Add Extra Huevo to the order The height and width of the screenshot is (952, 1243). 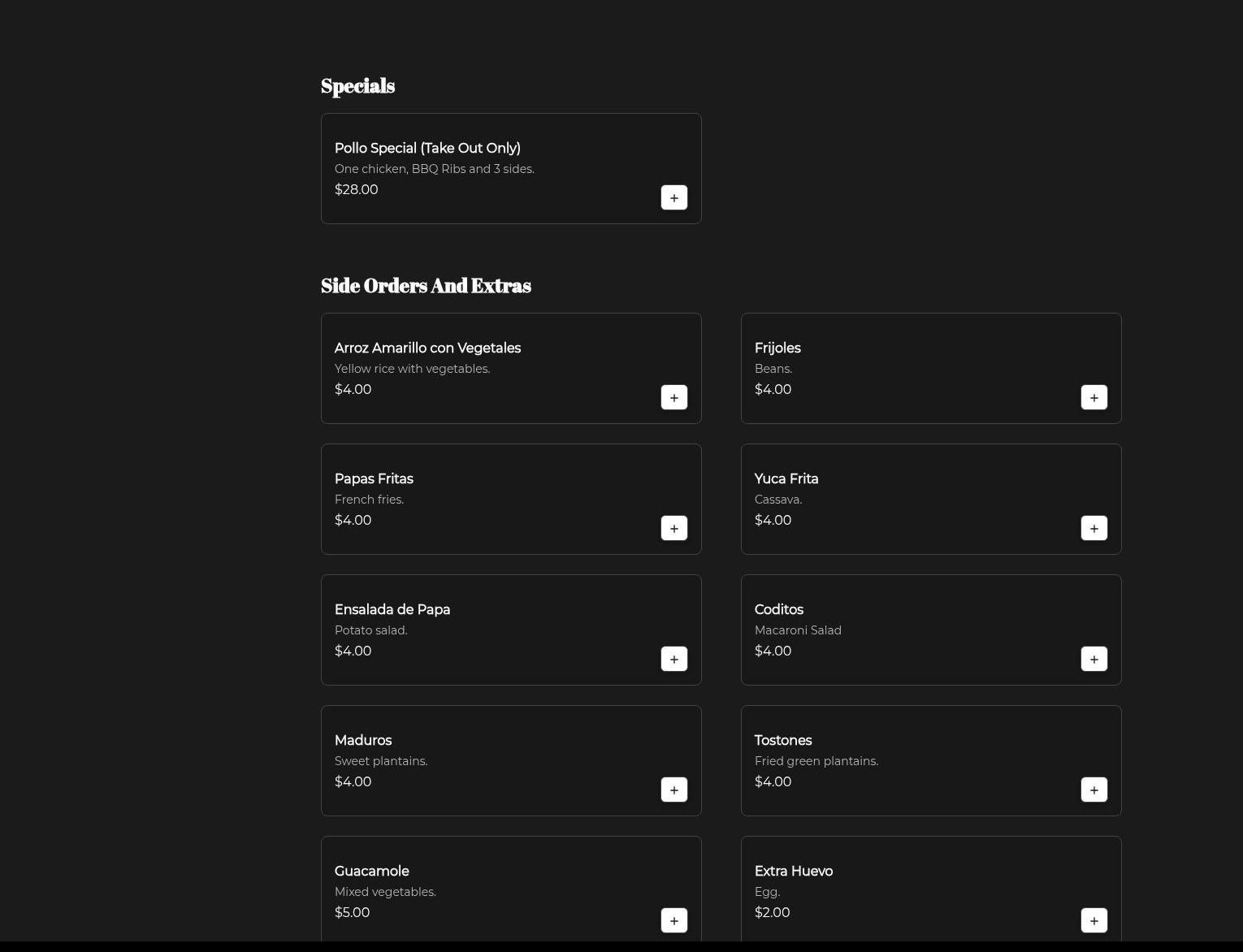[1094, 920]
